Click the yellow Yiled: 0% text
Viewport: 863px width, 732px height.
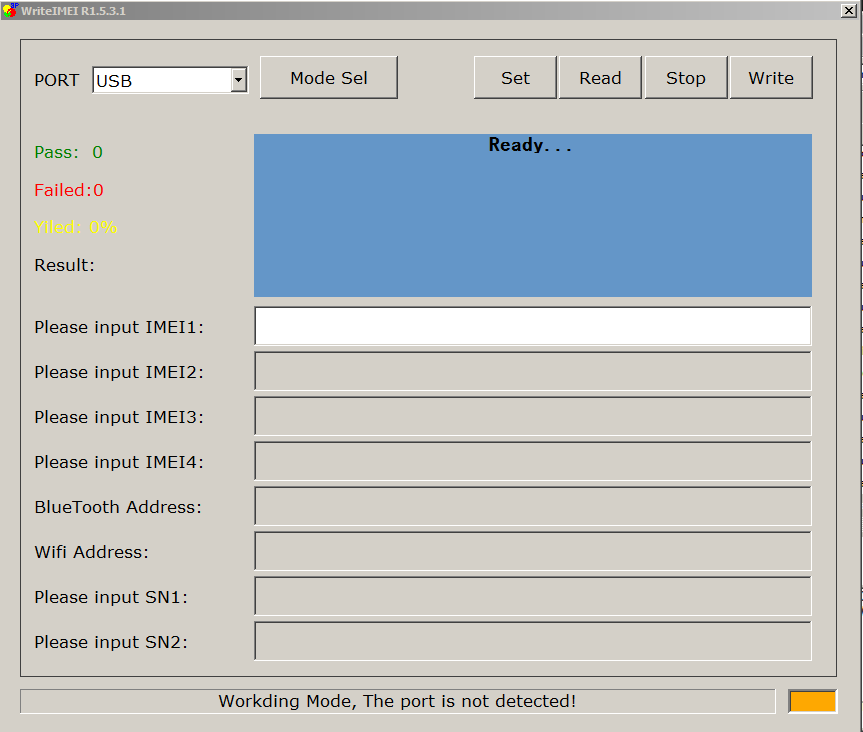pos(75,227)
